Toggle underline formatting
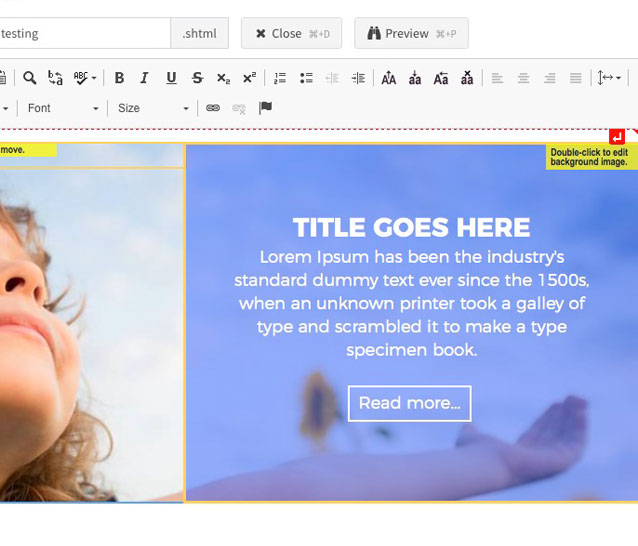Viewport: 638px width, 546px height. coord(171,78)
